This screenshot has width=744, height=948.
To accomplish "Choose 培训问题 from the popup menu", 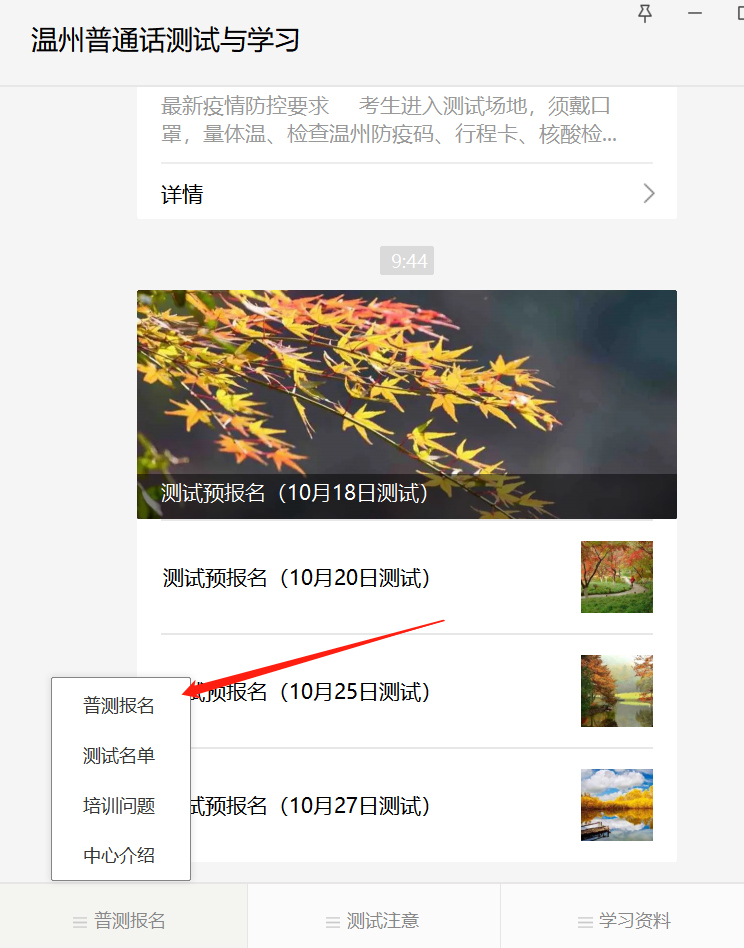I will pos(120,805).
